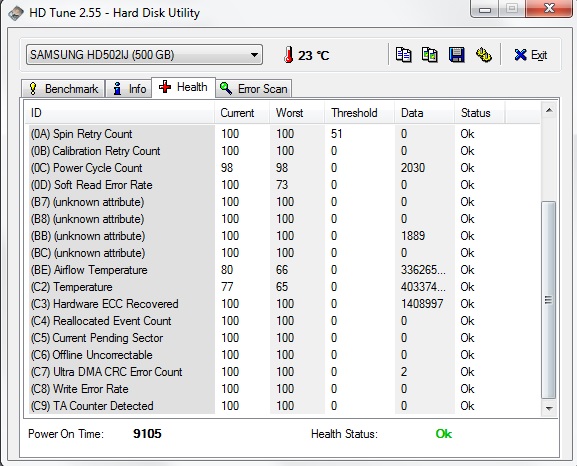
Task: Click the Worst column header
Action: 297,113
